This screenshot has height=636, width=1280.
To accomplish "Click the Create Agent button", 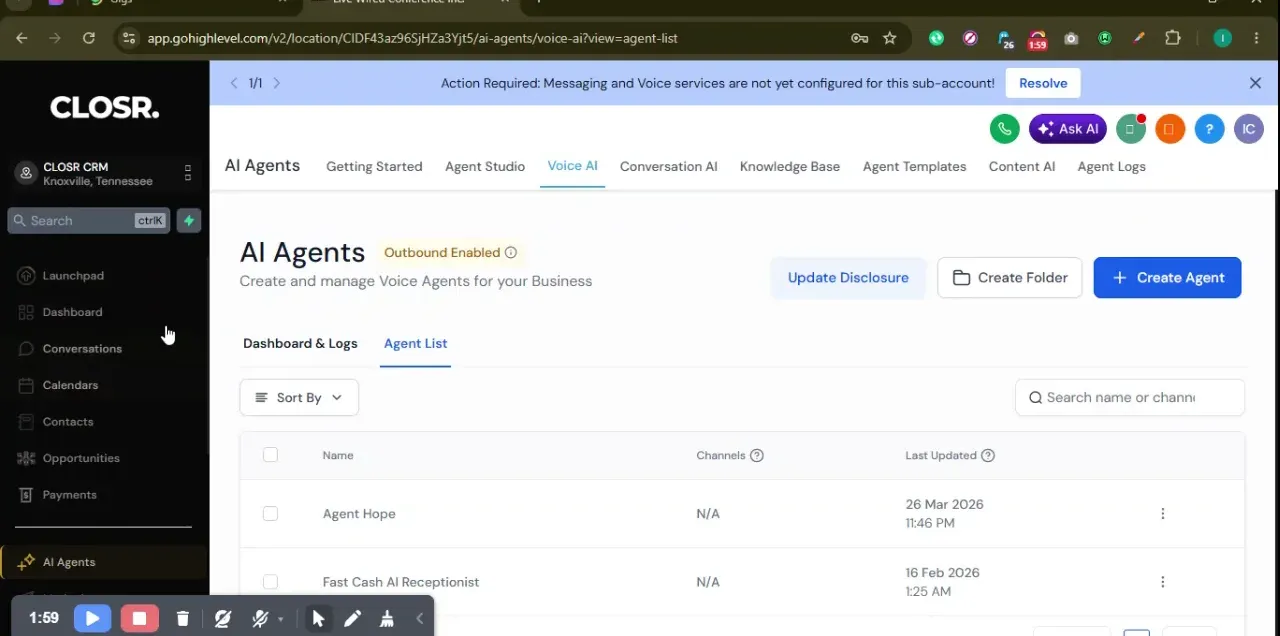I will (1167, 278).
